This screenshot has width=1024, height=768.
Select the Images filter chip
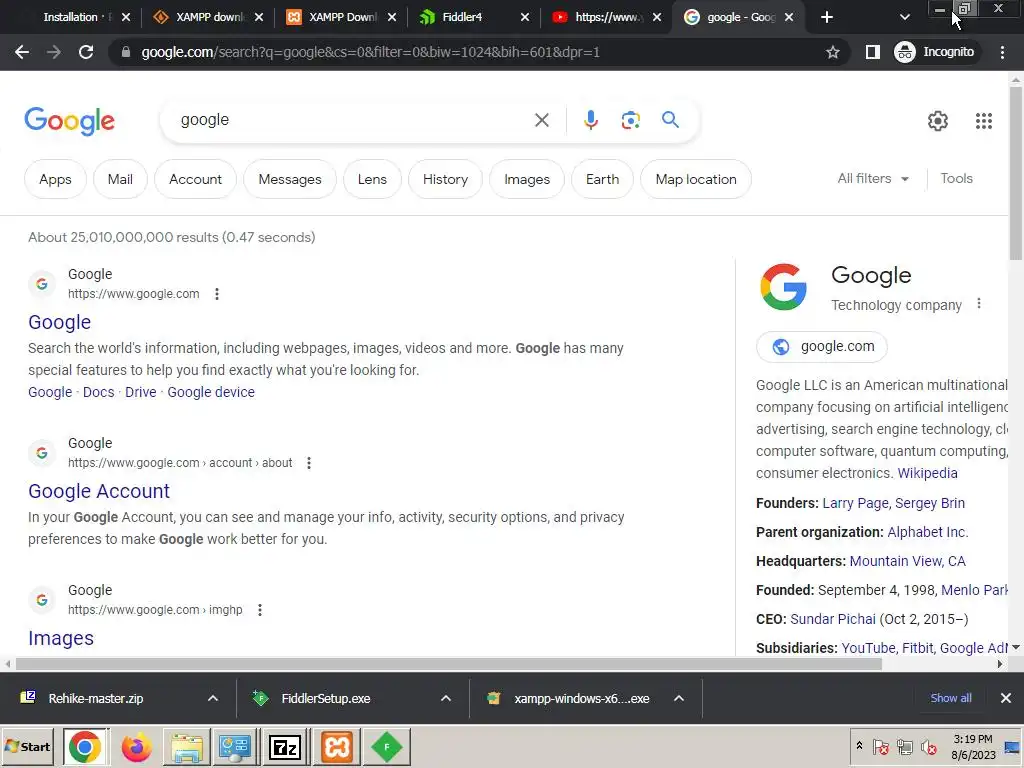point(527,179)
